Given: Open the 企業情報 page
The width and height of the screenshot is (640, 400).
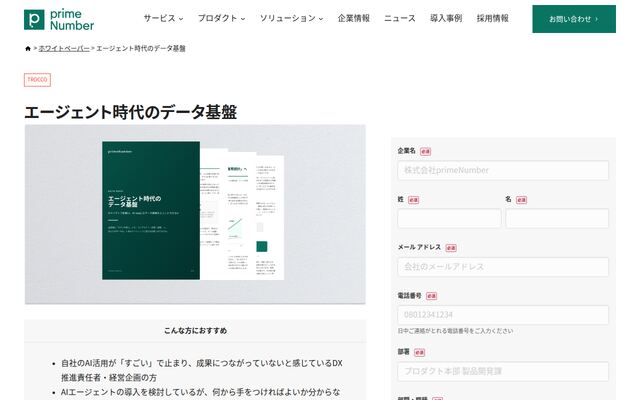Looking at the screenshot, I should point(353,18).
